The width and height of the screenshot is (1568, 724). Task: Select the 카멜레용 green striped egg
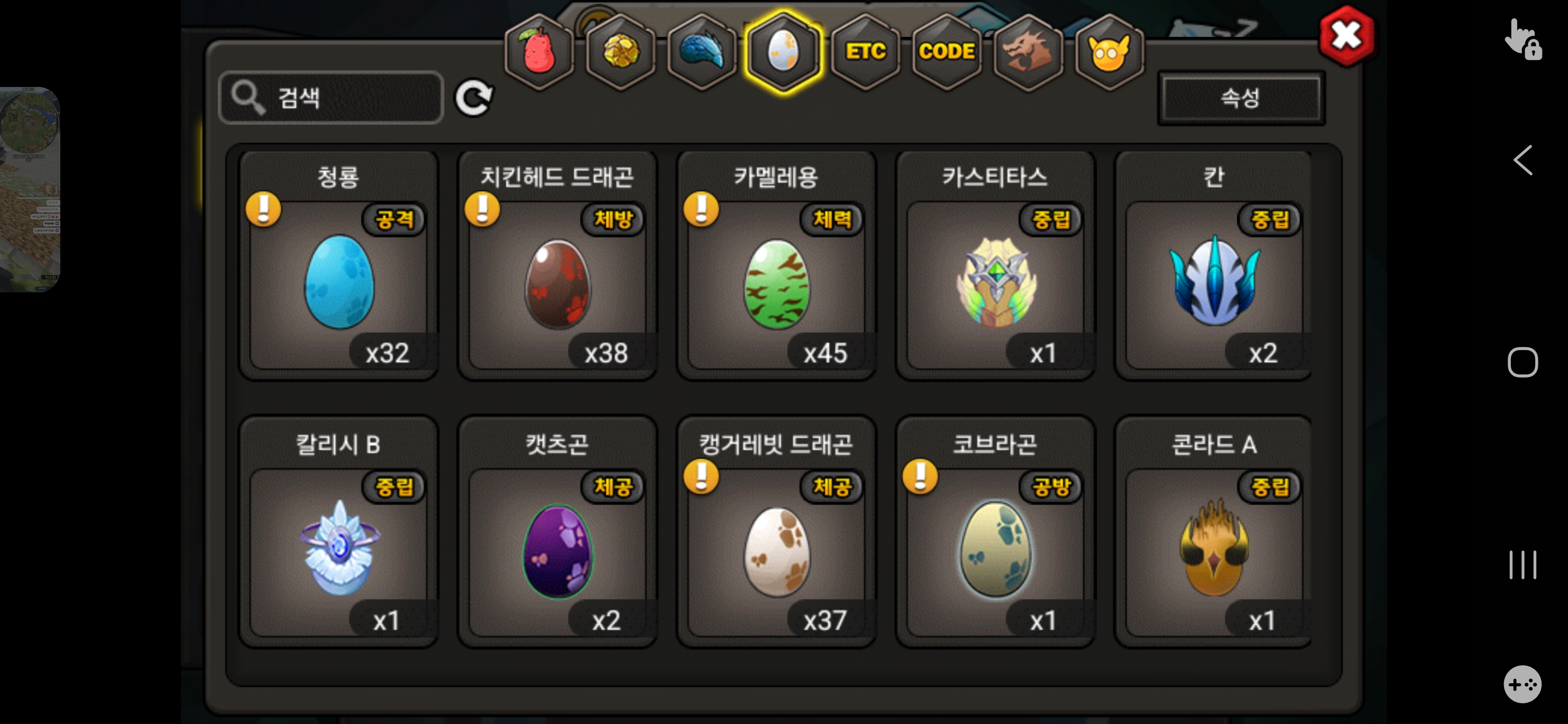coord(776,266)
